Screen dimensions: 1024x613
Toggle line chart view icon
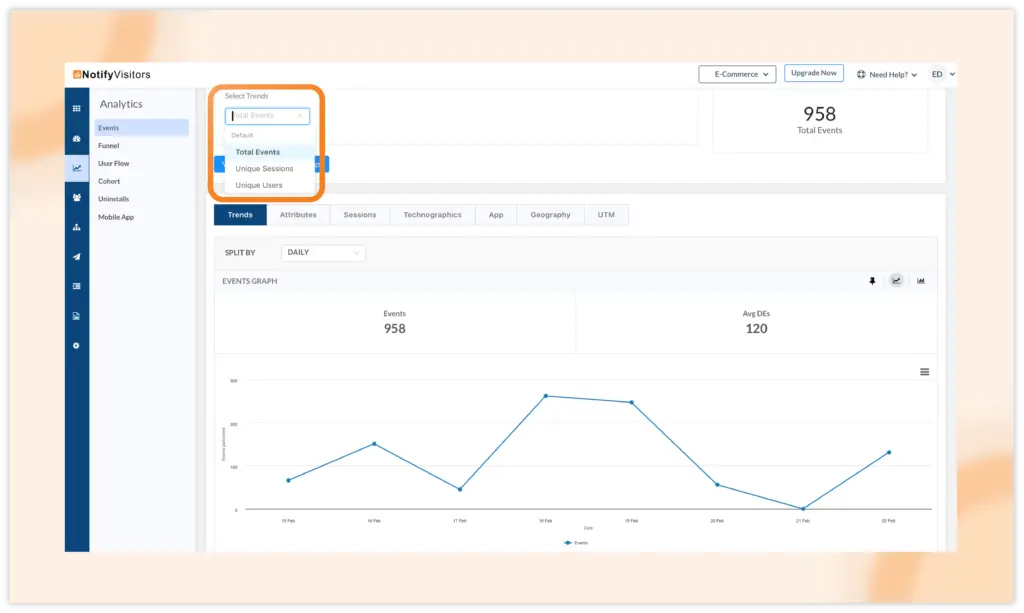click(896, 281)
